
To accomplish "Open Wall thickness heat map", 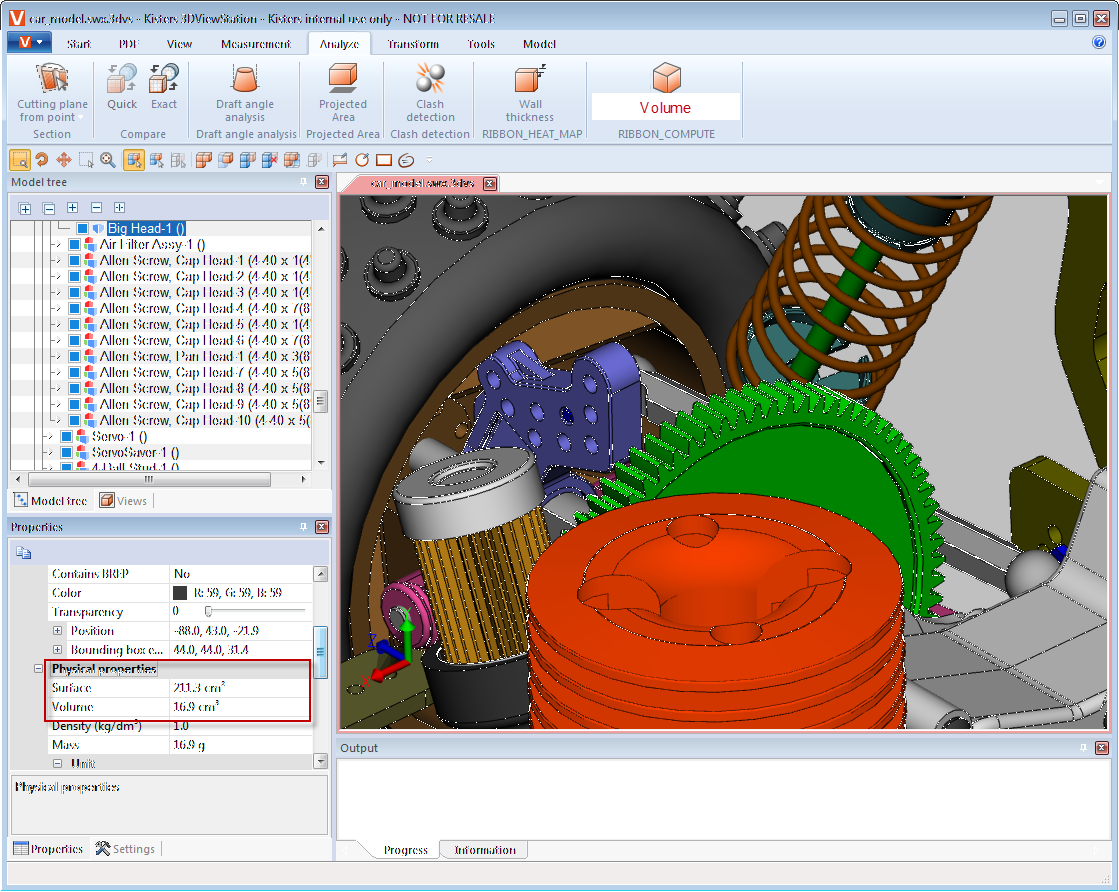I will pos(530,93).
